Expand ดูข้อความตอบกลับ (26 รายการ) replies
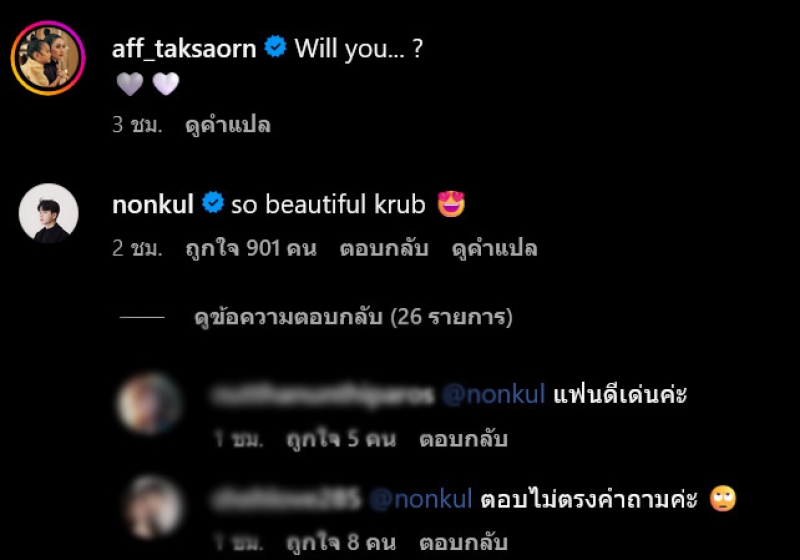The image size is (800, 560). pyautogui.click(x=353, y=317)
